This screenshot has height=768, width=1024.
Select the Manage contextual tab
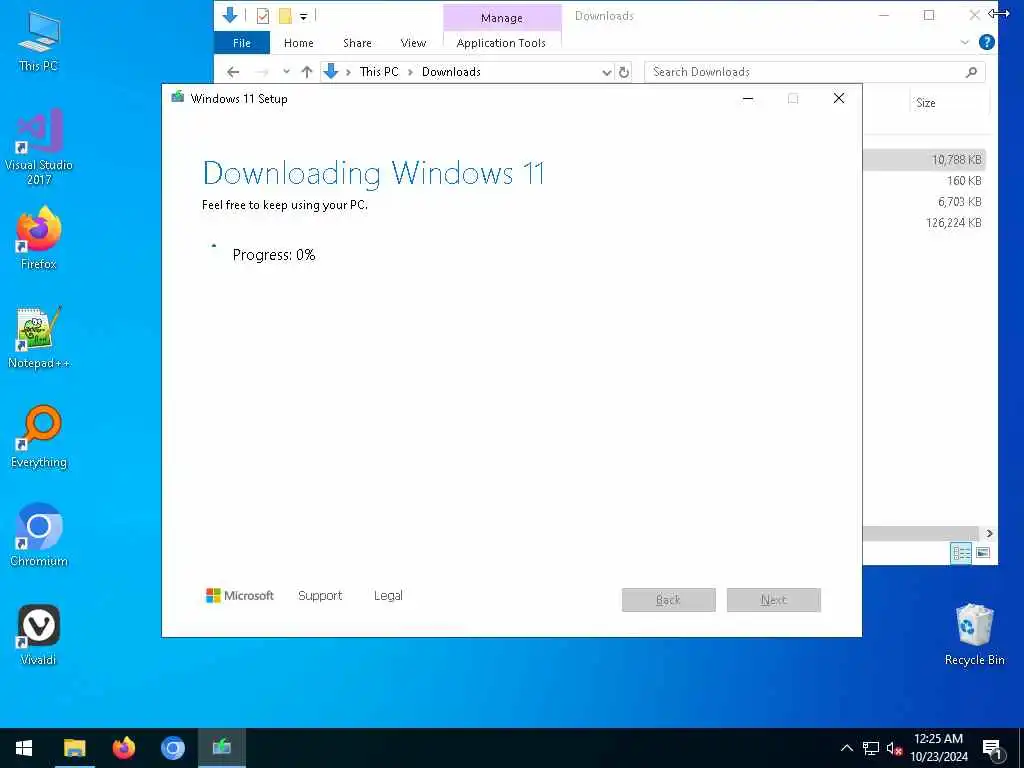pyautogui.click(x=502, y=18)
